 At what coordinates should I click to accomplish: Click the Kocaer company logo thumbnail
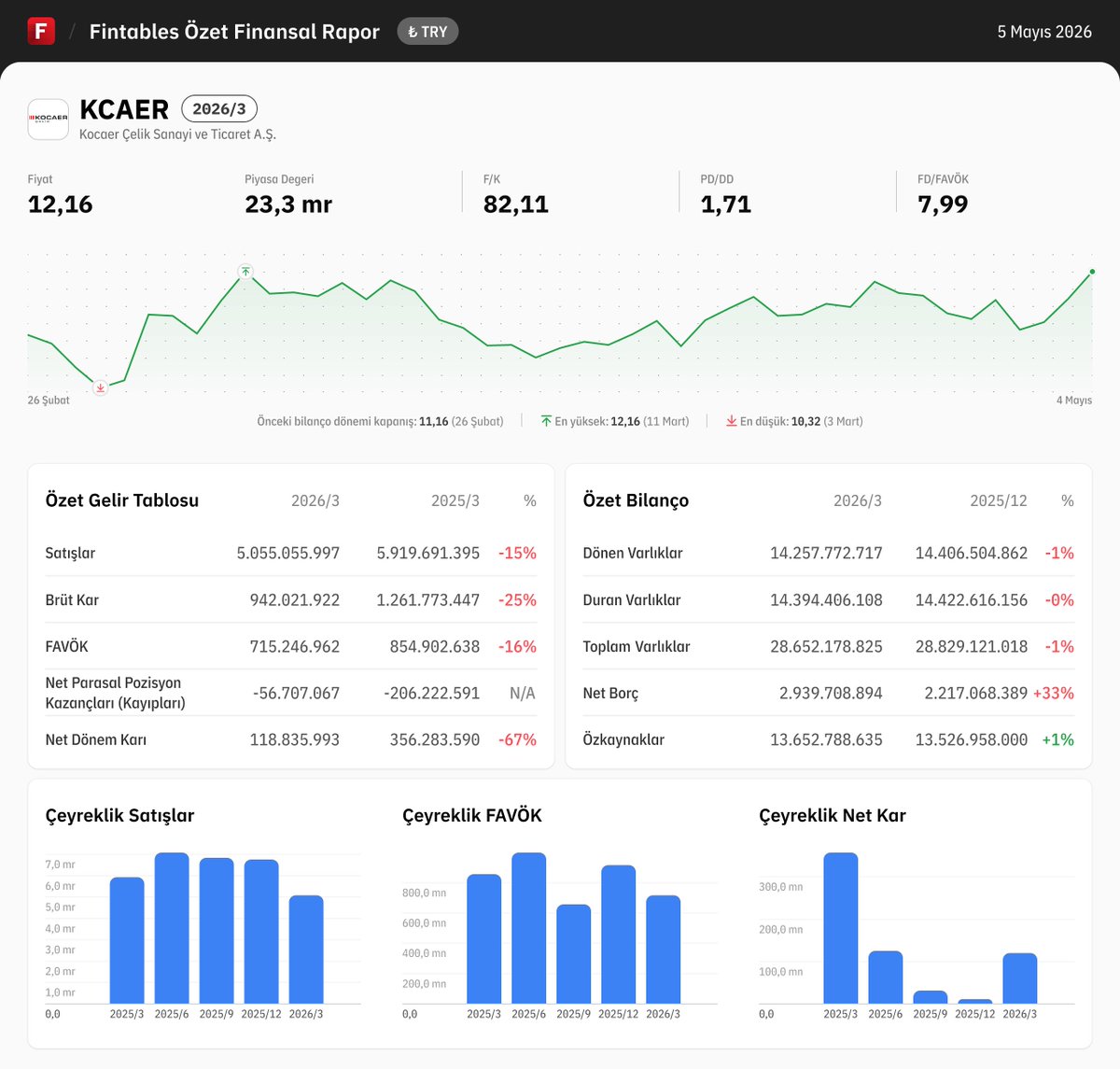(49, 120)
